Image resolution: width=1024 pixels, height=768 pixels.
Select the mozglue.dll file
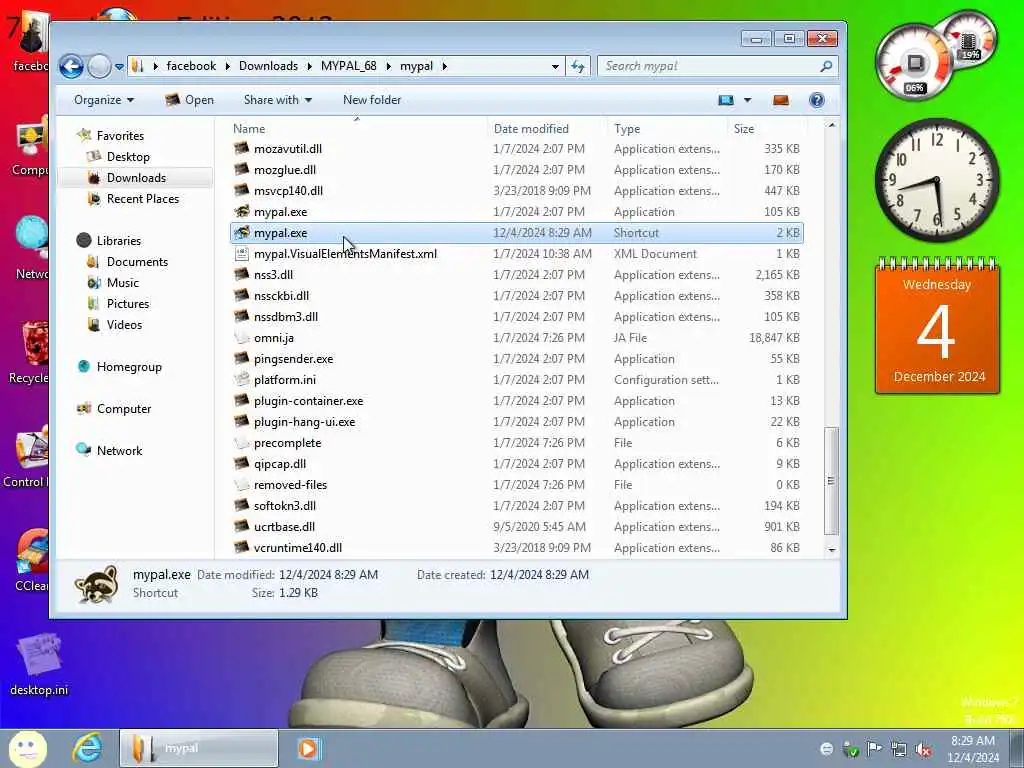285,170
